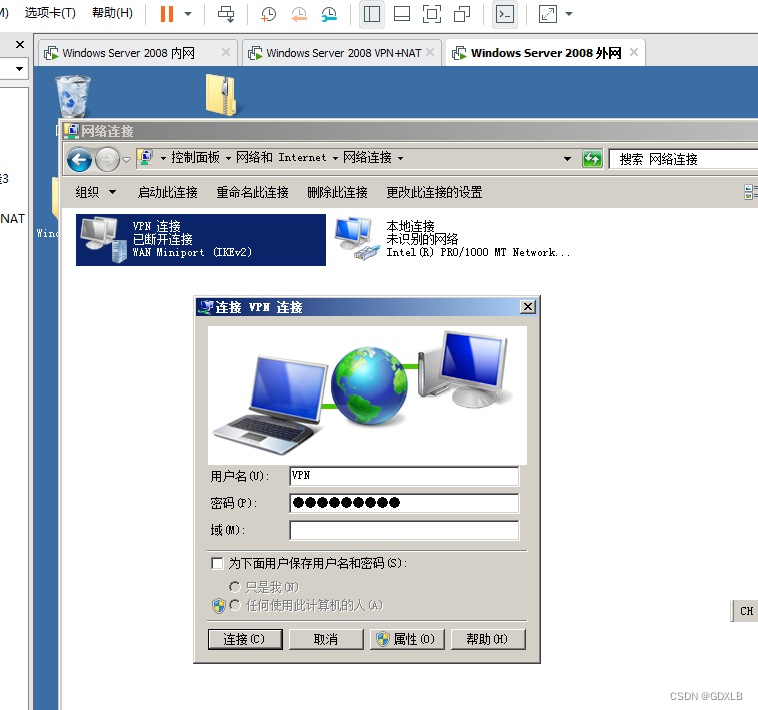
Task: Toggle the library sidebar view
Action: click(x=371, y=14)
